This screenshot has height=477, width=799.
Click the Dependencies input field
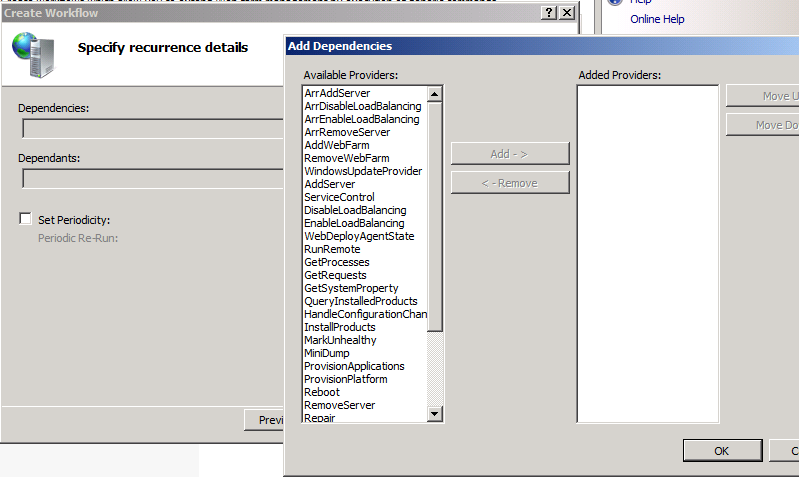pyautogui.click(x=153, y=128)
